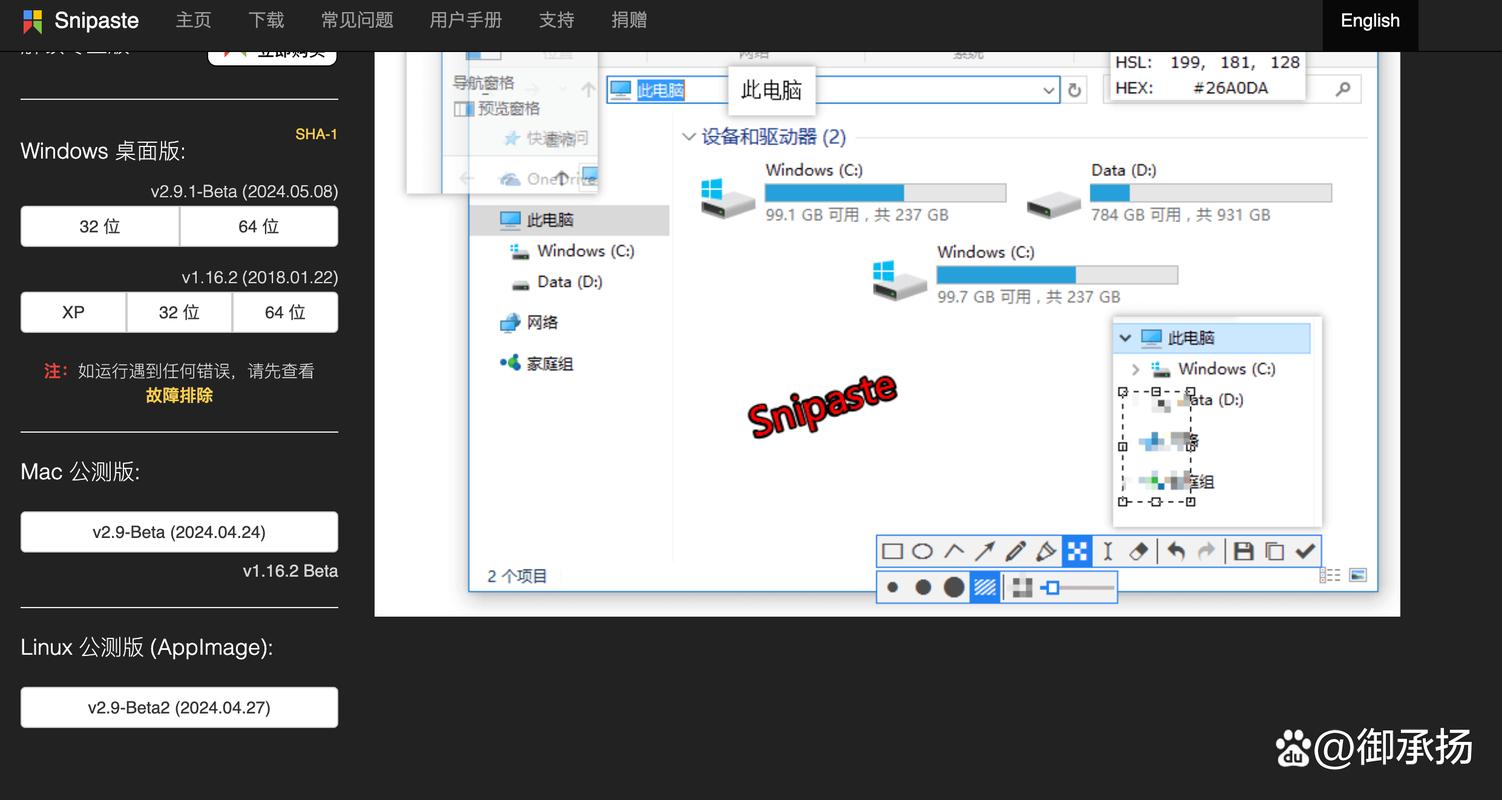This screenshot has width=1502, height=800.
Task: Switch language to English
Action: click(x=1370, y=21)
